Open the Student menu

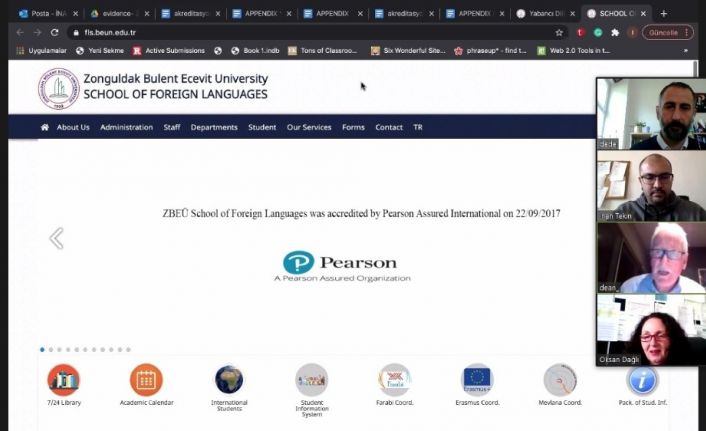tap(262, 127)
